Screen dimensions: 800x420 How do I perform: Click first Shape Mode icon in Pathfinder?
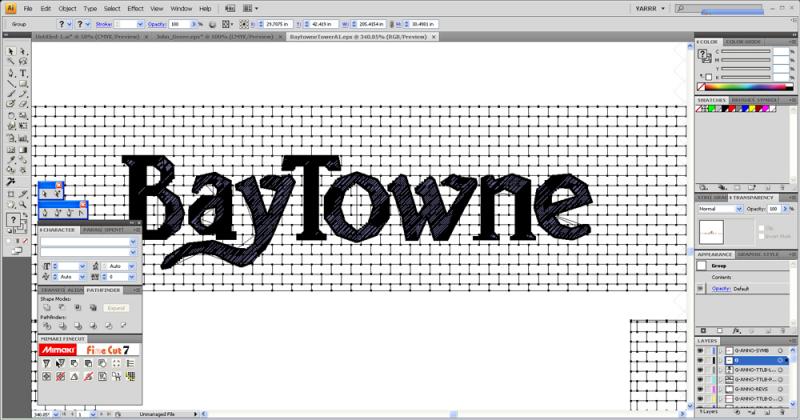coord(47,308)
